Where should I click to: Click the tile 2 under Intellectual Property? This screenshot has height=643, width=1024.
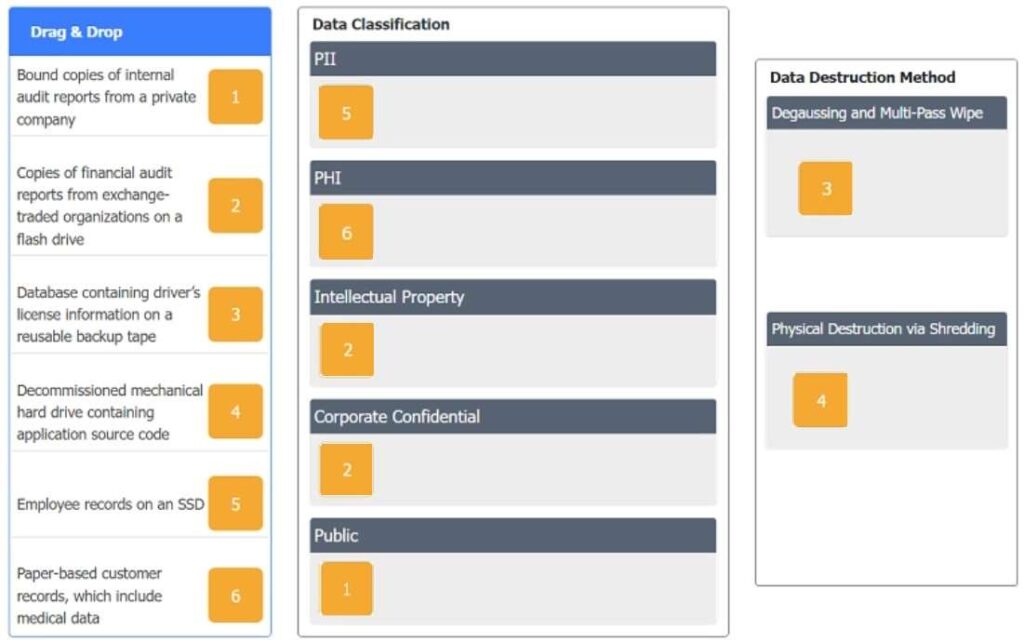tap(347, 350)
